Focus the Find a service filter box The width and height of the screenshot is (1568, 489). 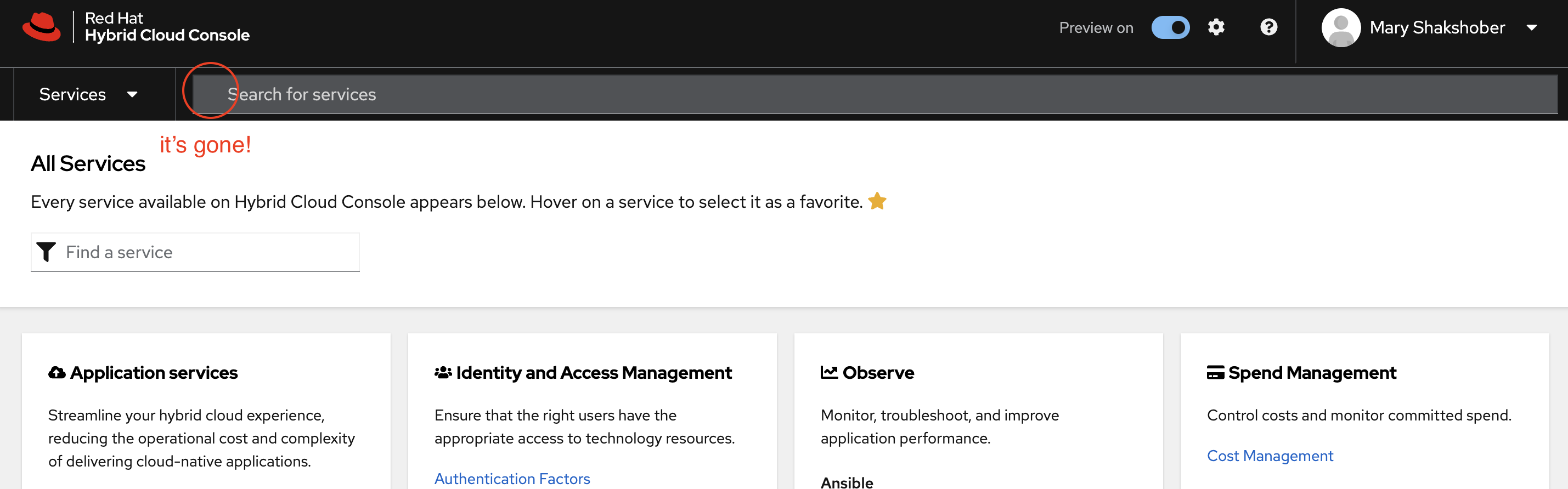207,252
